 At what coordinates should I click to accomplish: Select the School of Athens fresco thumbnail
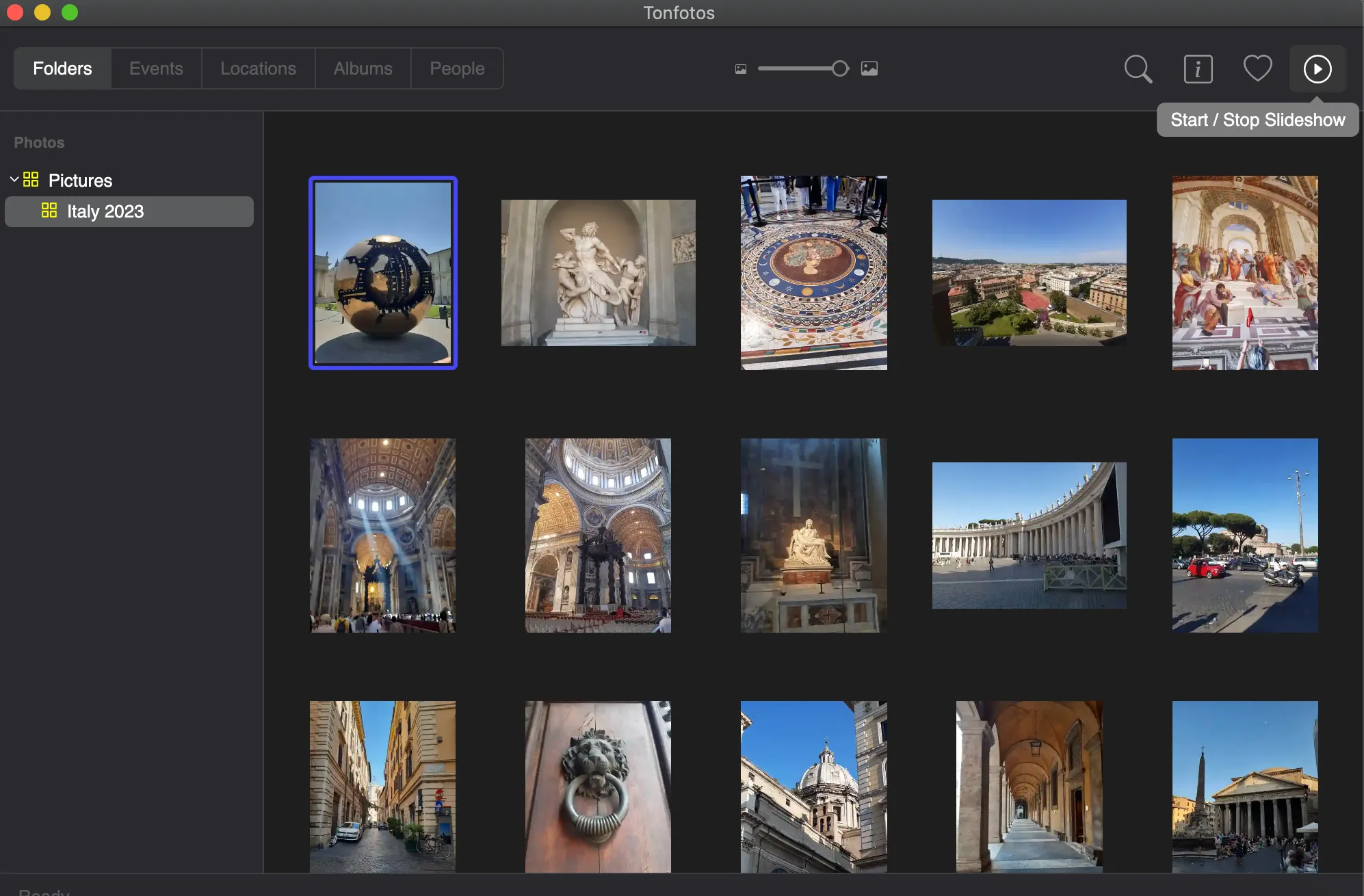pos(1245,272)
